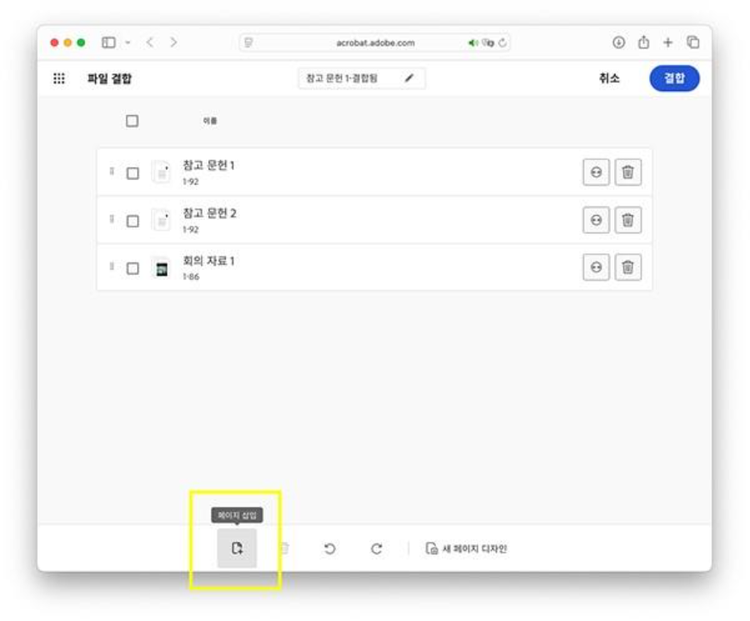Click the insert page icon in bottom toolbar
750x621 pixels.
(x=237, y=548)
